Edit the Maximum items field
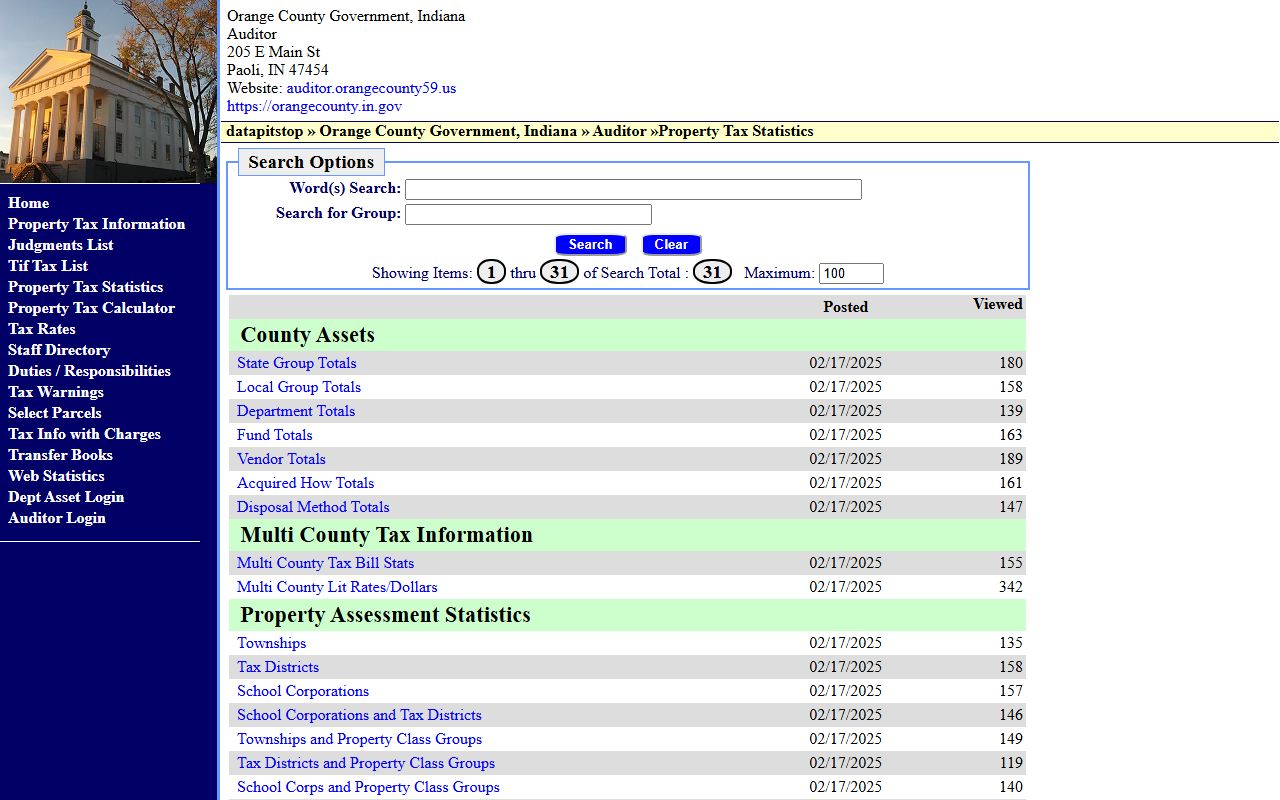1280x800 pixels. pyautogui.click(x=851, y=273)
